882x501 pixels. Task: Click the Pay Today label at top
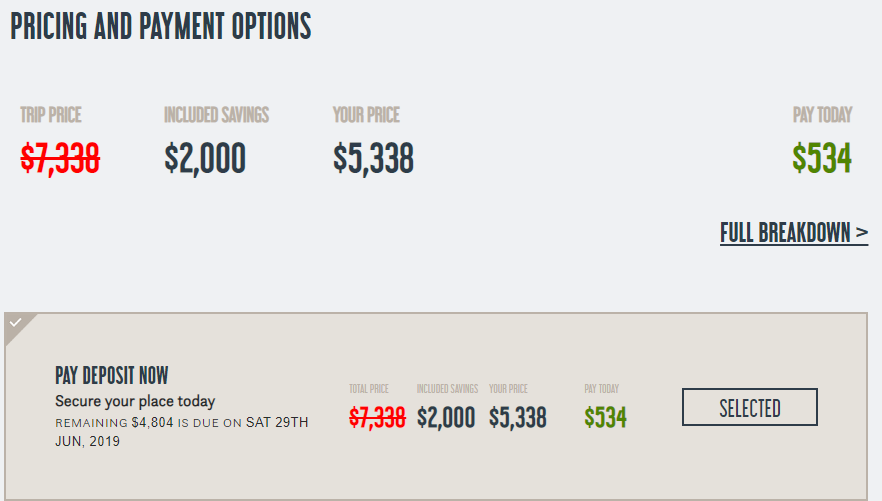[x=822, y=115]
